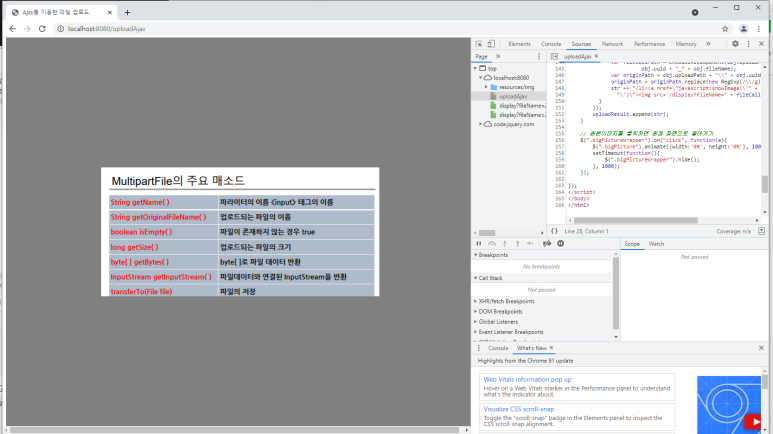
Task: Open the Chrome profile avatar
Action: (x=743, y=29)
